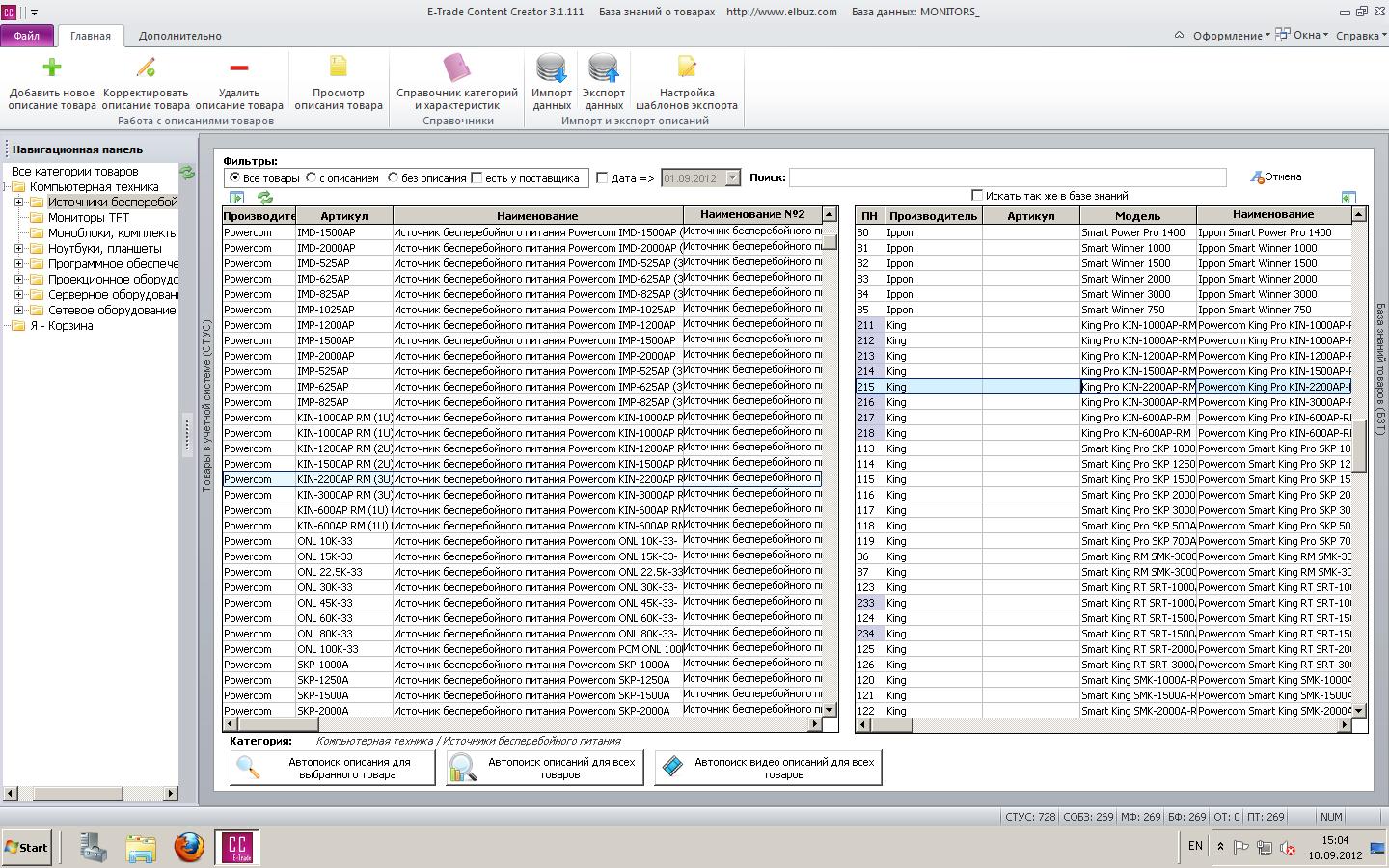1389x868 pixels.
Task: Open Firefox from the taskbar
Action: pyautogui.click(x=189, y=848)
